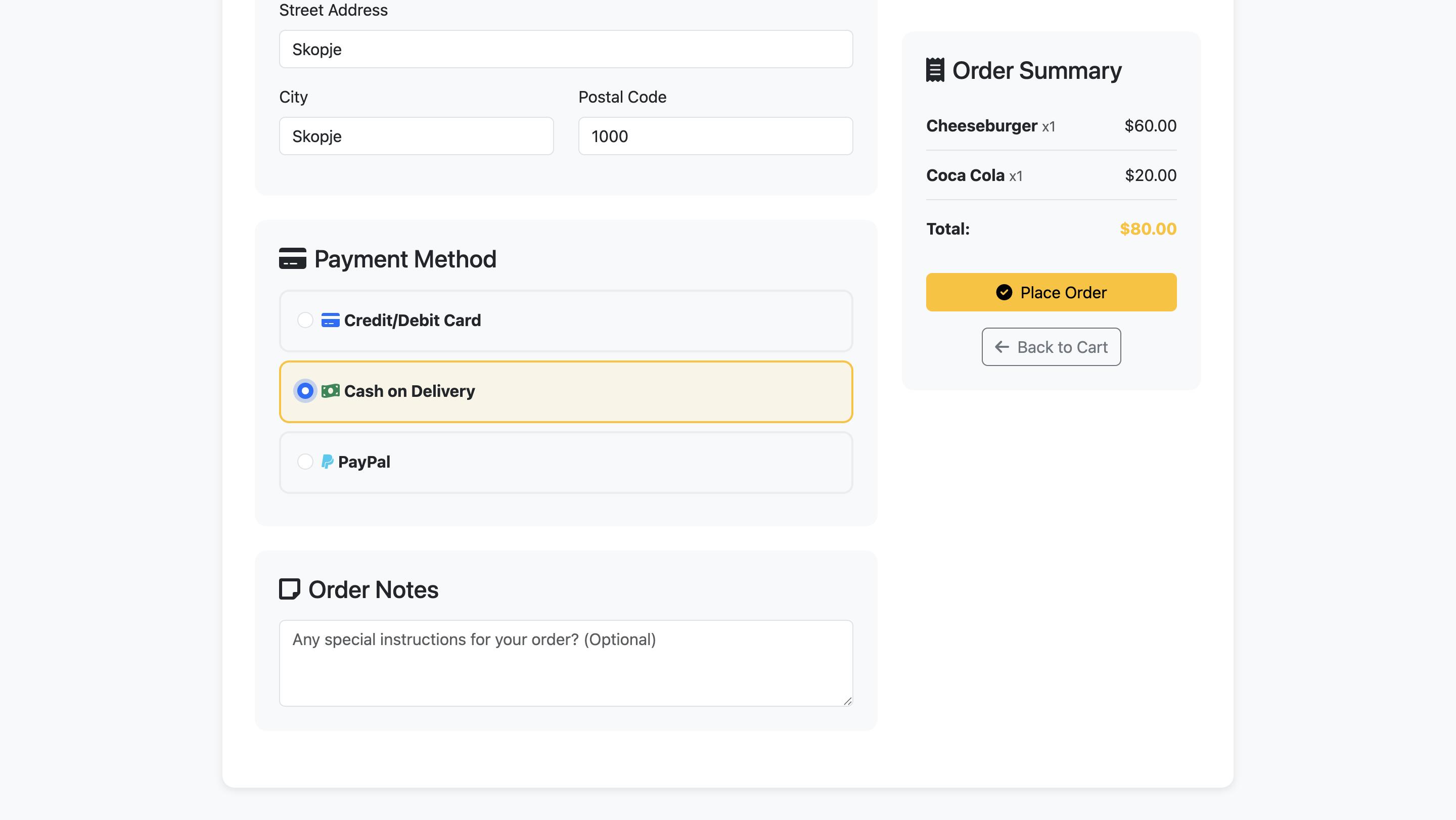This screenshot has height=820, width=1456.
Task: Click the $80.00 total amount
Action: point(1148,229)
